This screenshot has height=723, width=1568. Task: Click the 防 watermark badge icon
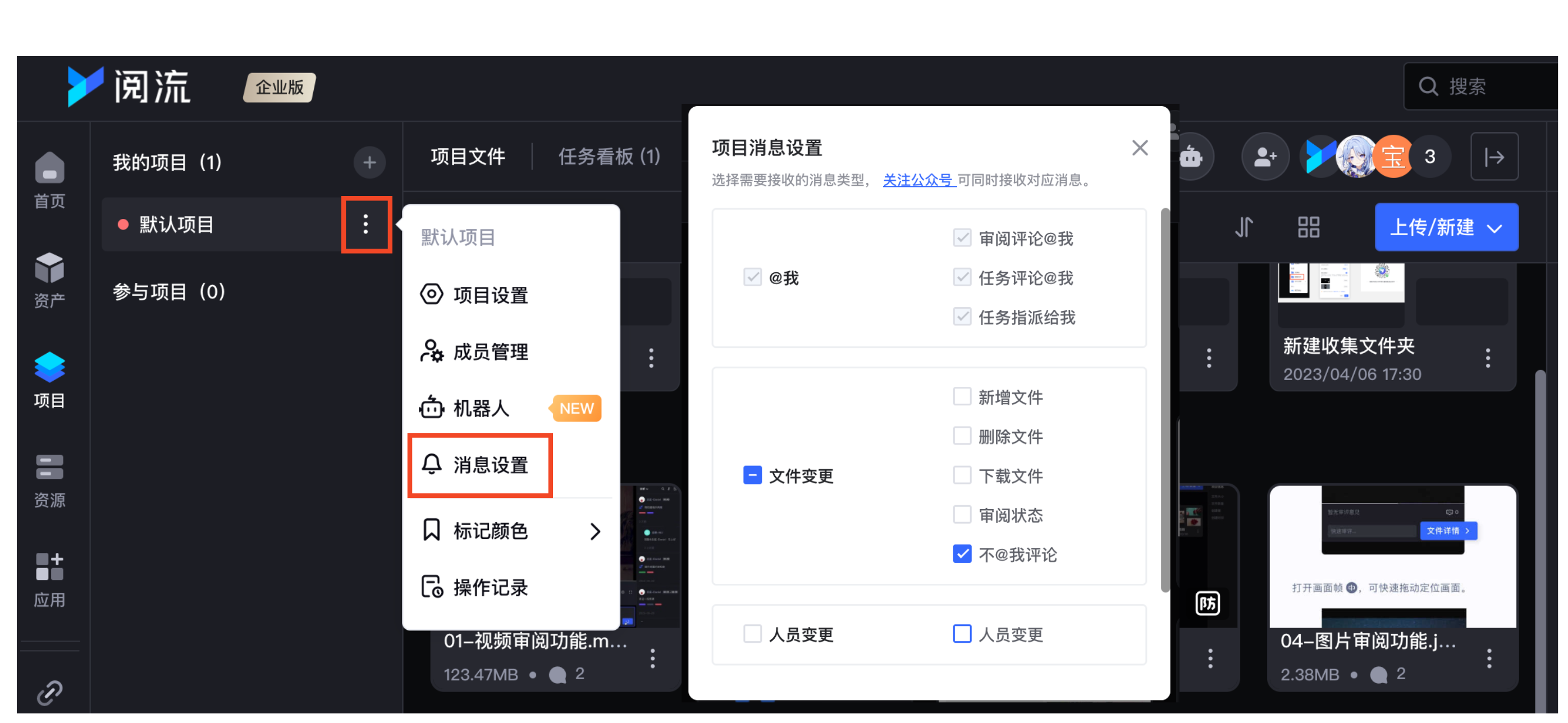coord(1208,603)
